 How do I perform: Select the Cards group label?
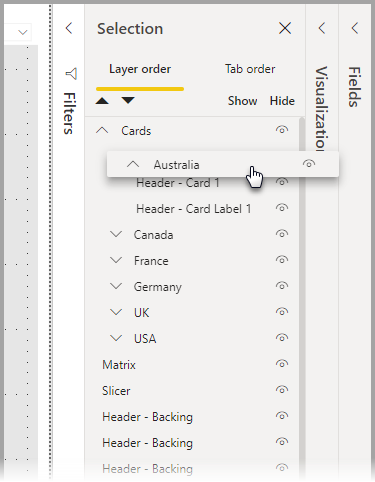pos(136,131)
